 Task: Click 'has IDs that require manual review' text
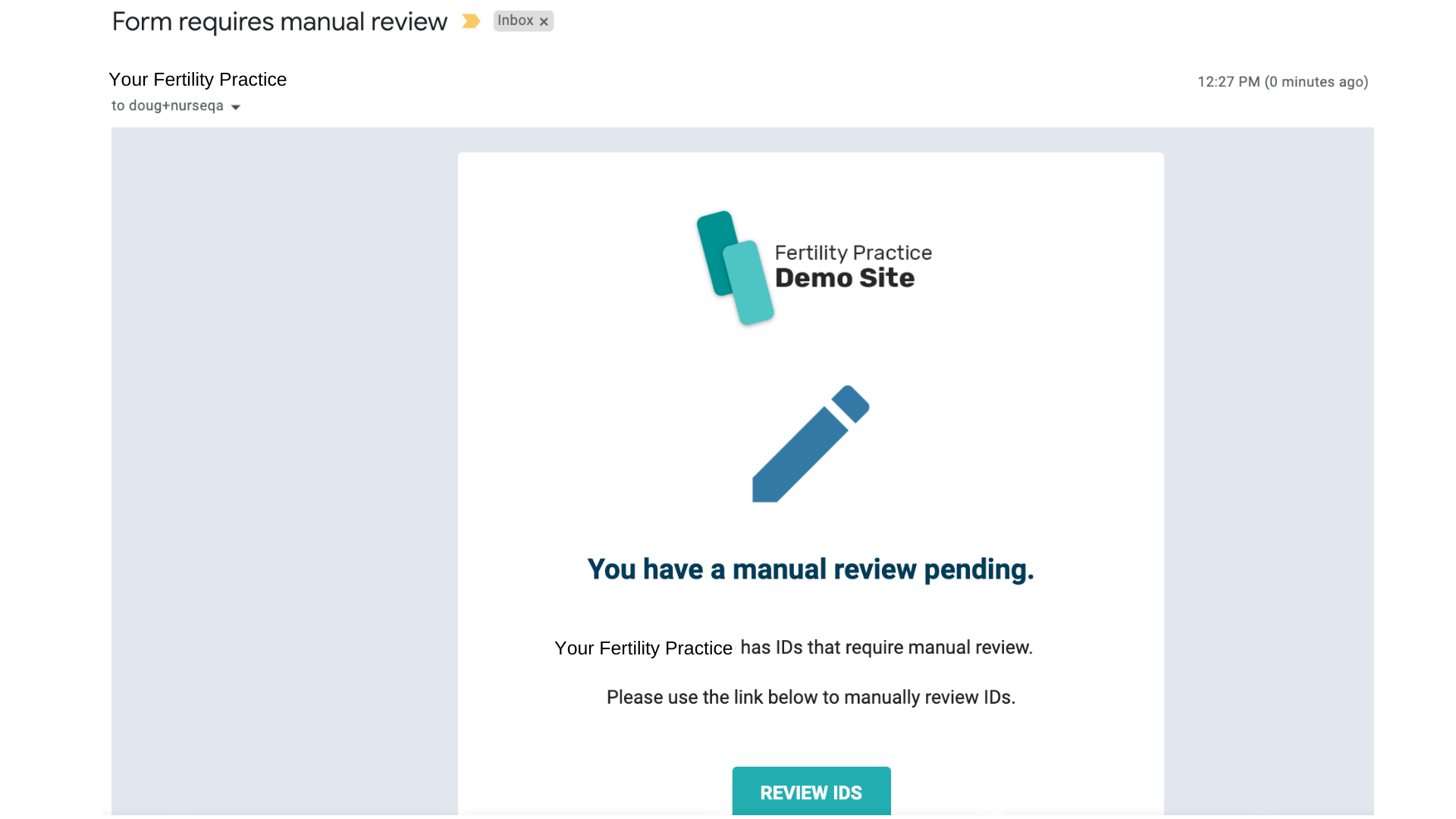(x=886, y=648)
